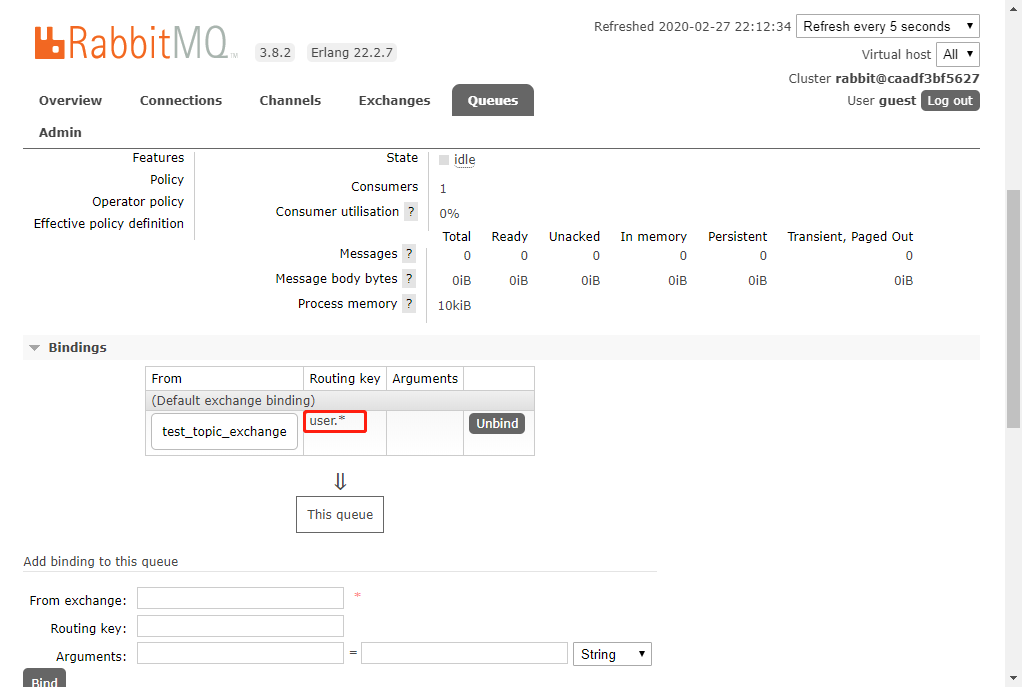Screen dimensions: 1022x687
Task: Click the cluster name rabbit@caadf3bf5627
Action: point(907,78)
